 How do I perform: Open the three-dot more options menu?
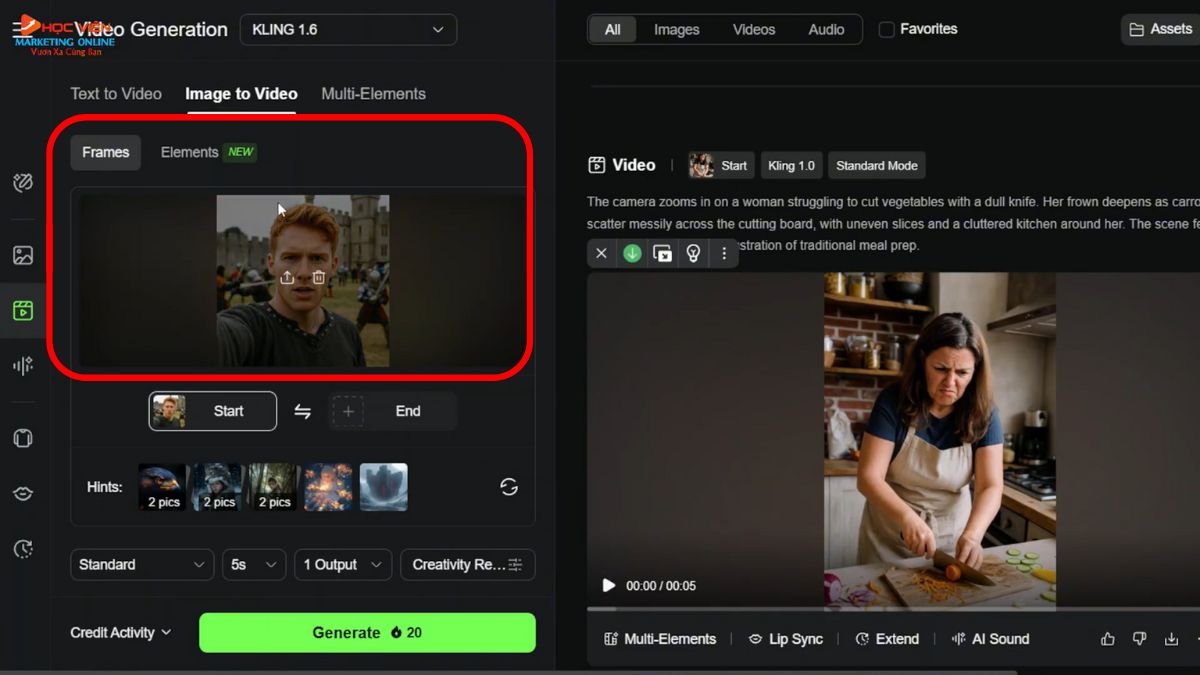click(724, 253)
